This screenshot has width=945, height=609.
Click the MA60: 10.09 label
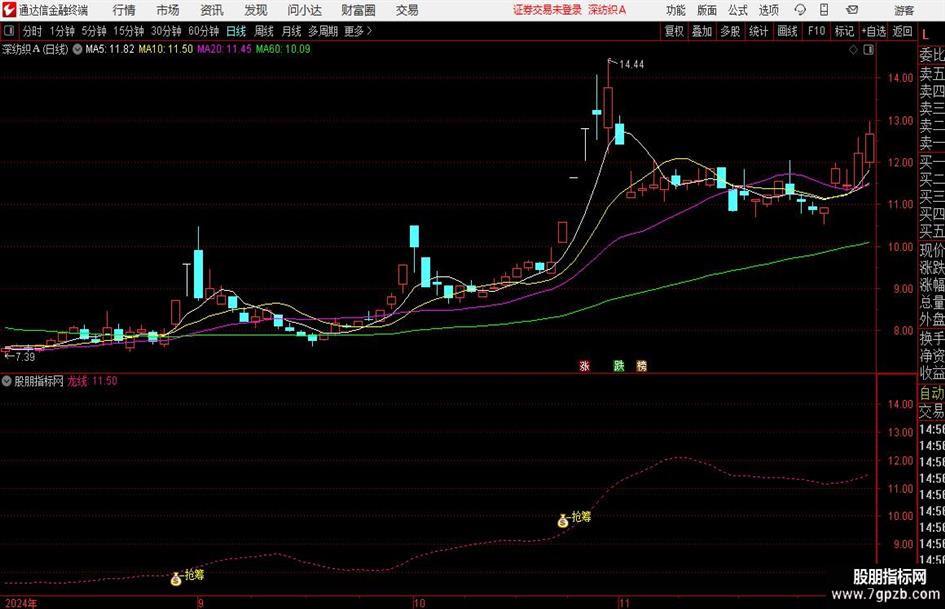click(x=283, y=49)
